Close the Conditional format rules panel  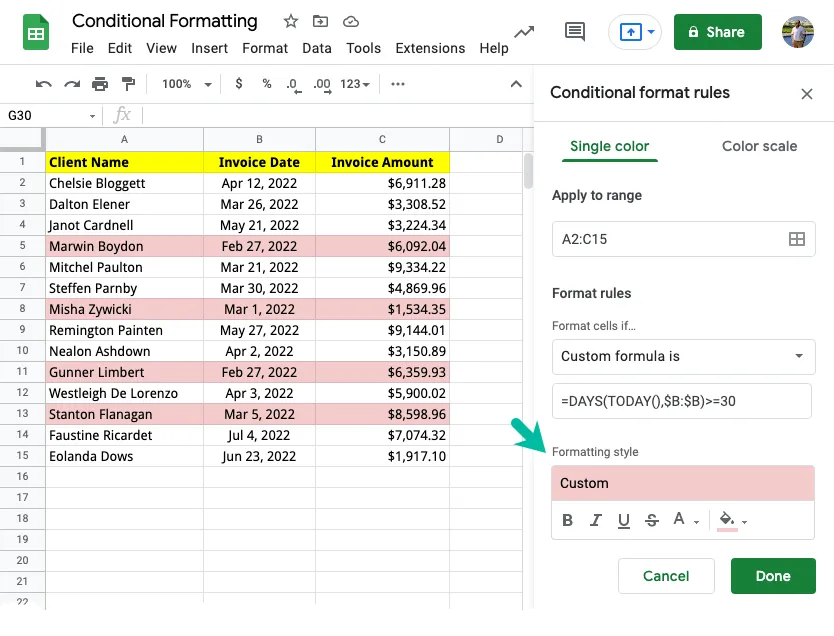[807, 93]
